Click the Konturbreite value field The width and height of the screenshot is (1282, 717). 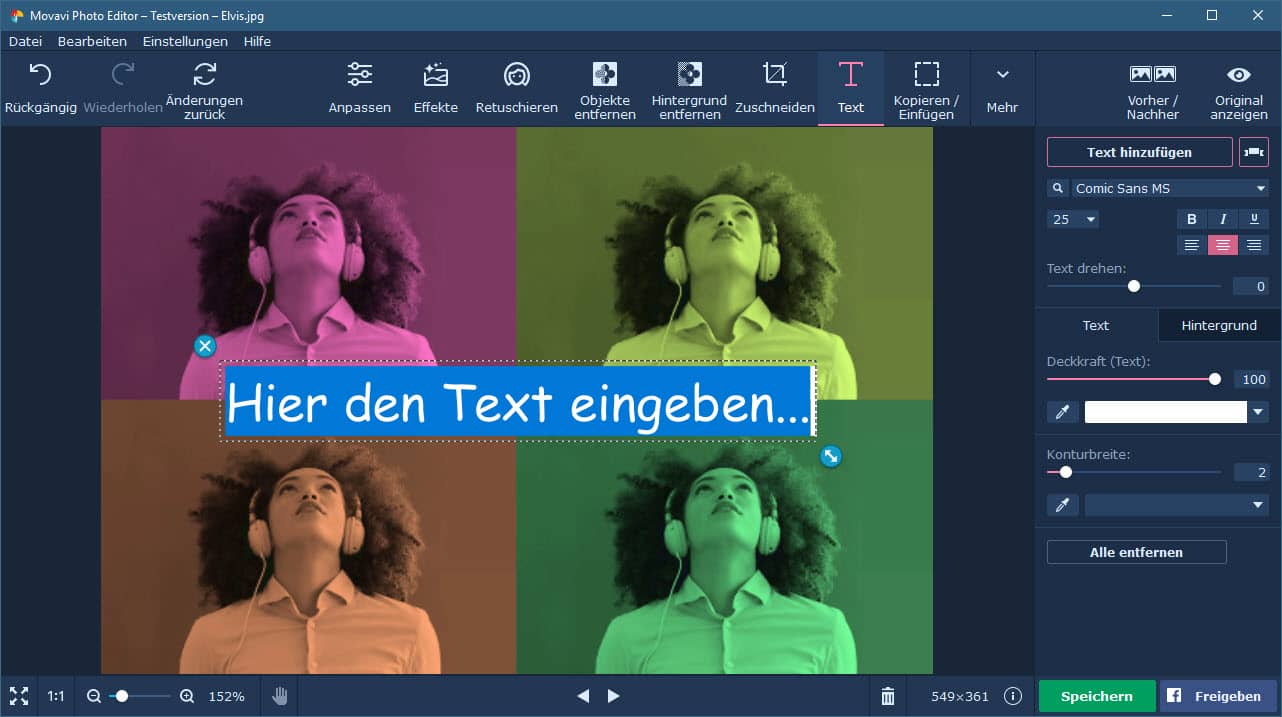1250,472
